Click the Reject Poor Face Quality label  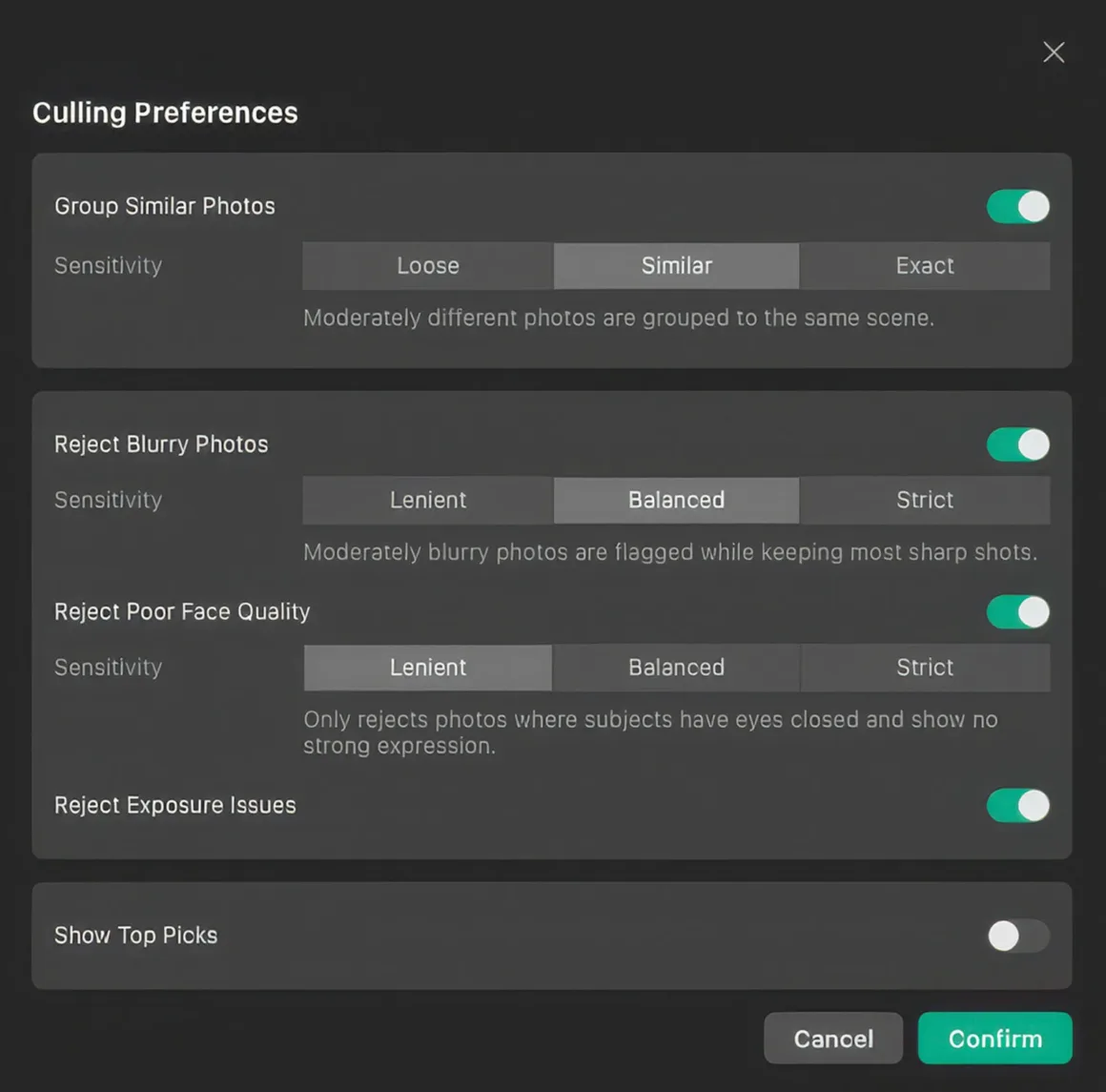(x=182, y=611)
